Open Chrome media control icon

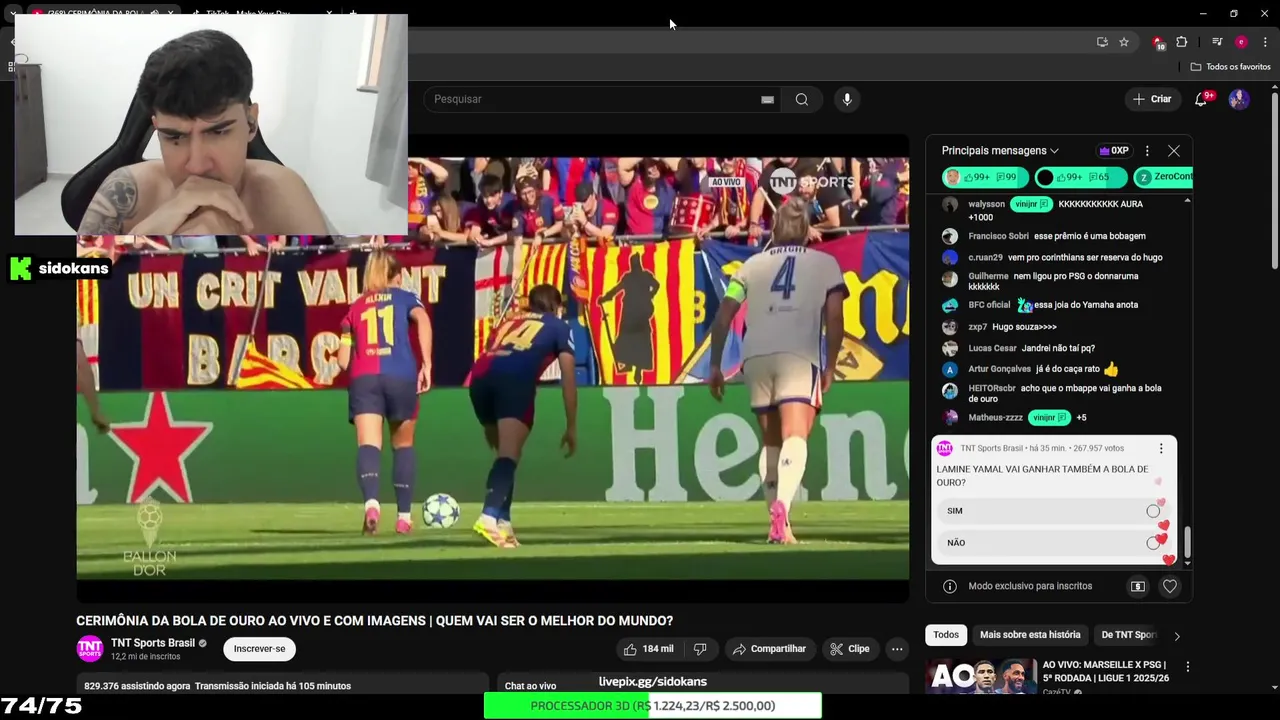pos(1217,42)
